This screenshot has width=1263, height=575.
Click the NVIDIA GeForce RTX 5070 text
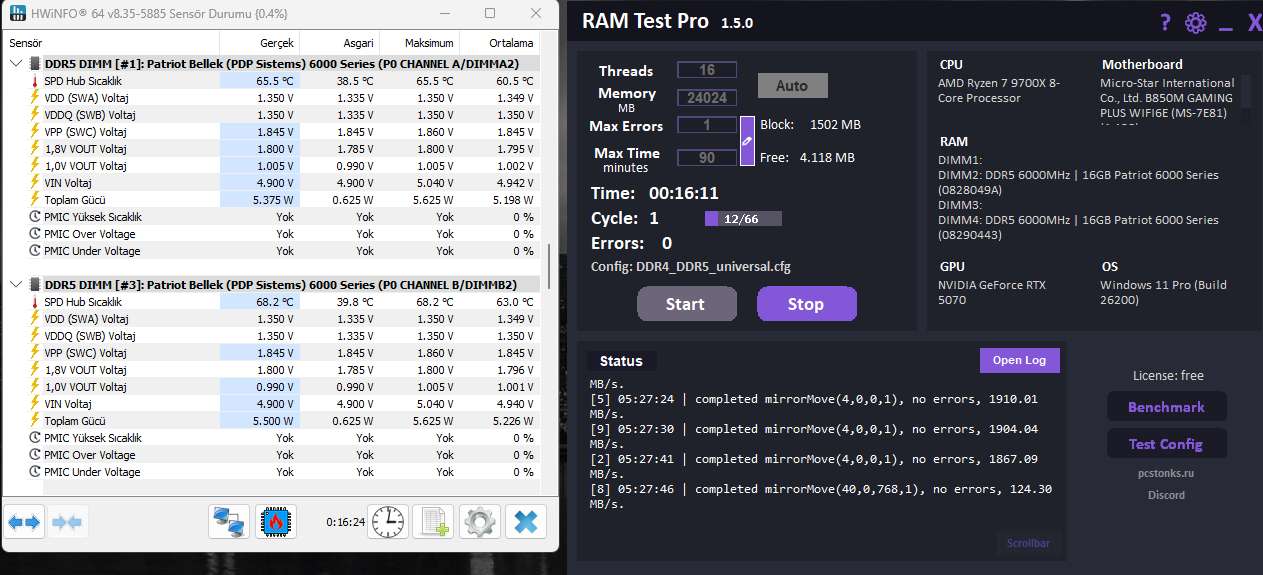click(x=992, y=292)
